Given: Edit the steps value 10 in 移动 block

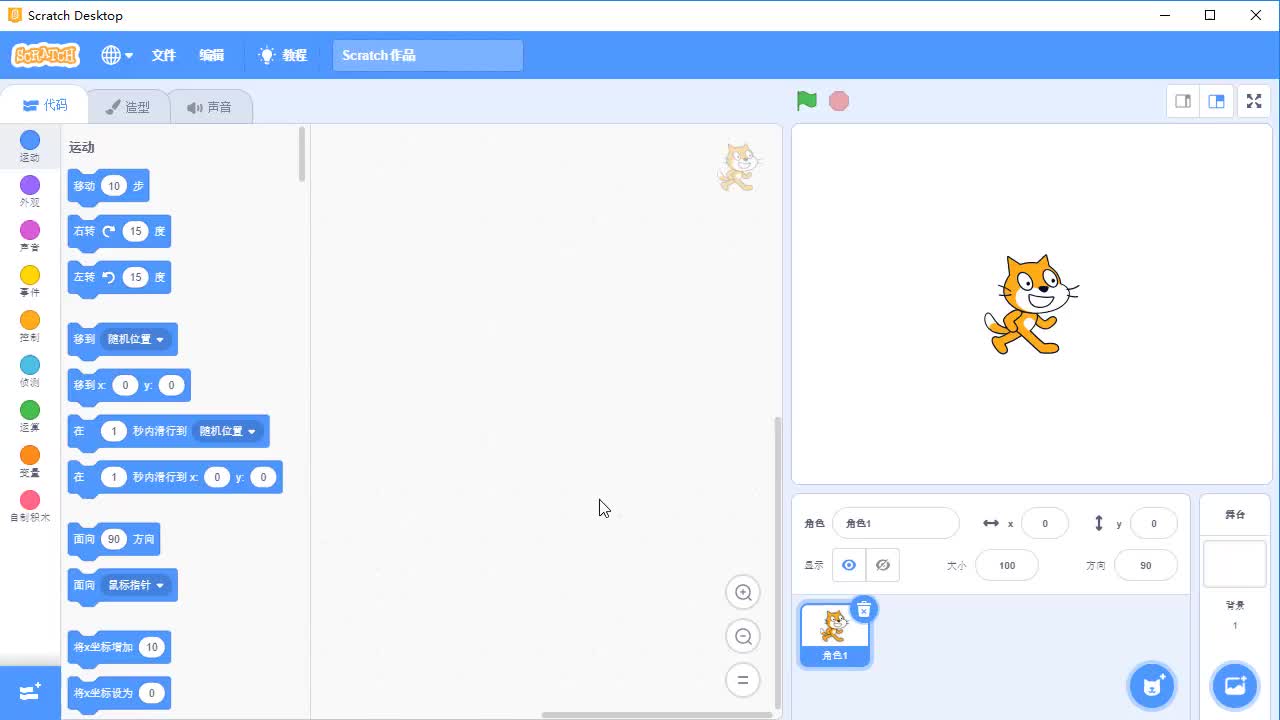Looking at the screenshot, I should (114, 186).
